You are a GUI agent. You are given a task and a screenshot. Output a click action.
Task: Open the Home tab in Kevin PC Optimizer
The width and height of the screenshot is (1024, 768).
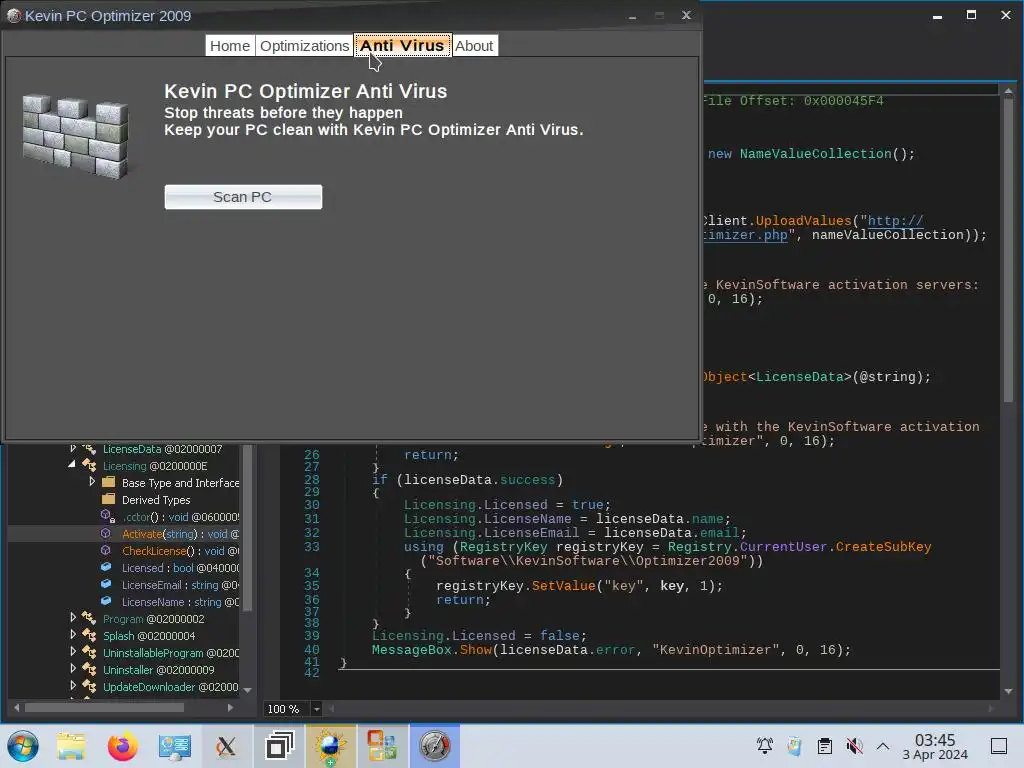230,46
